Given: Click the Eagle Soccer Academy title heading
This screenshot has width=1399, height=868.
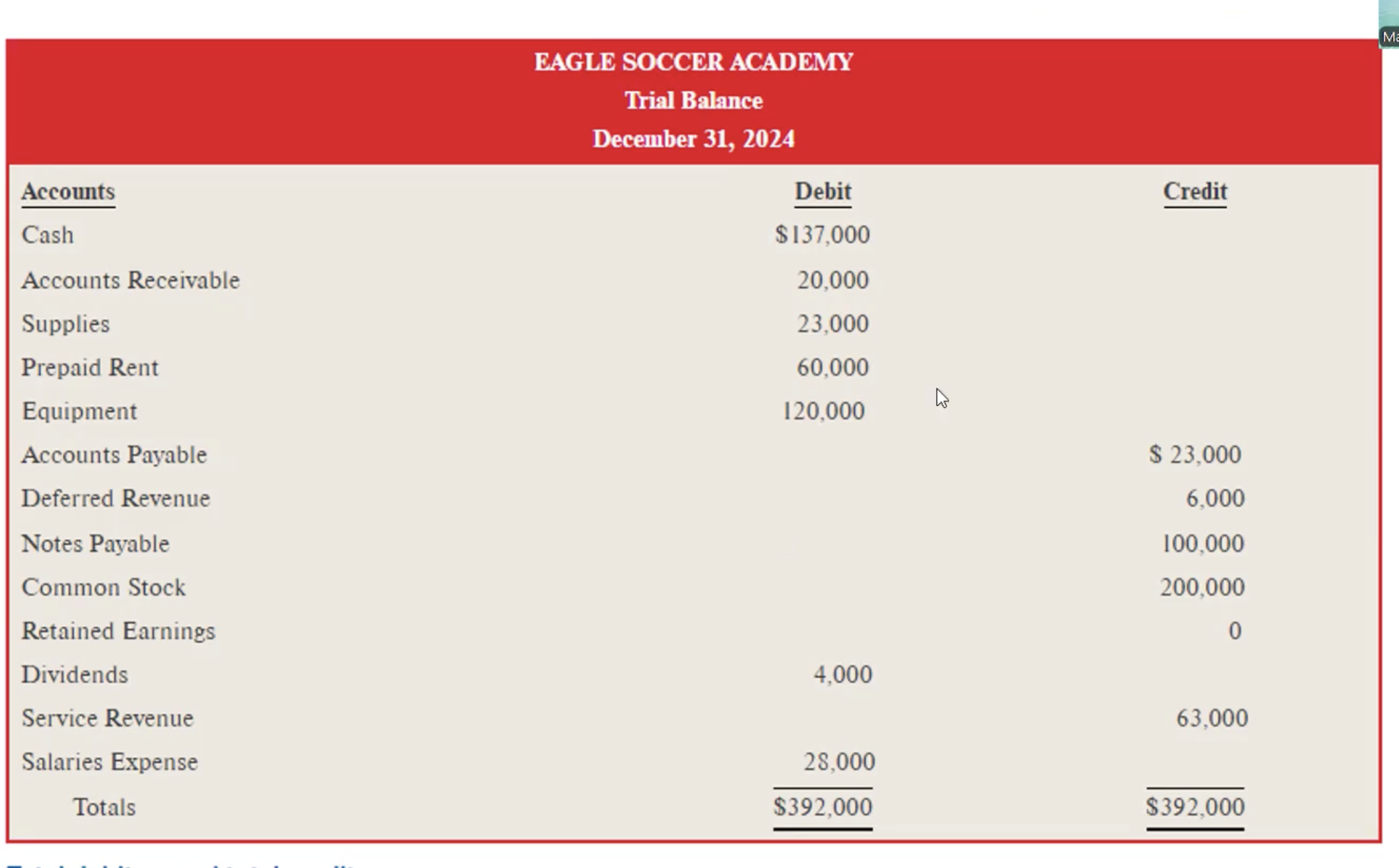Looking at the screenshot, I should (694, 63).
